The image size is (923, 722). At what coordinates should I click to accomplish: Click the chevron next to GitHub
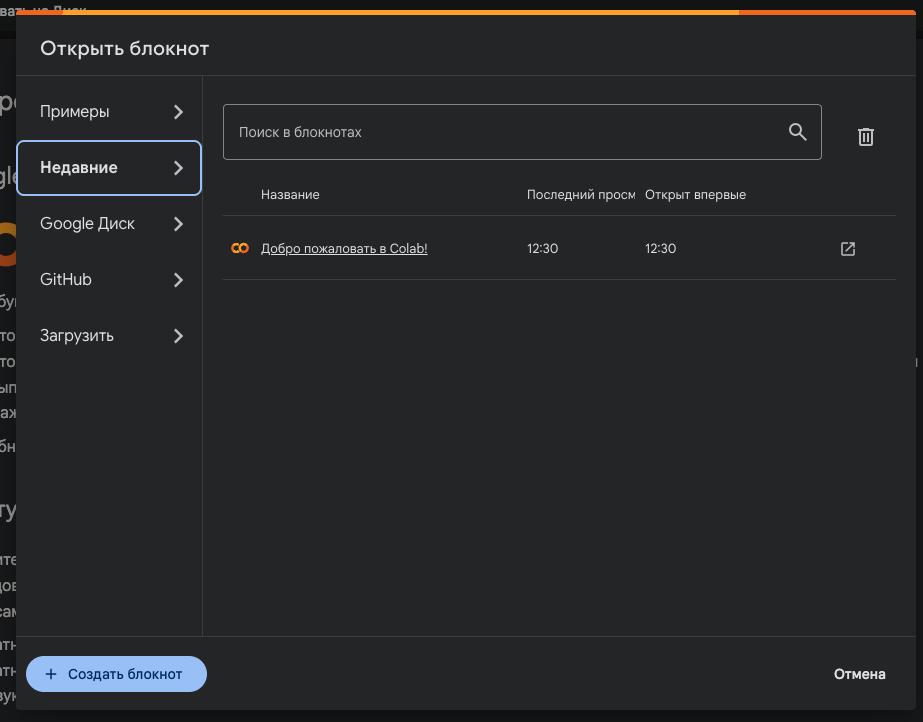178,280
